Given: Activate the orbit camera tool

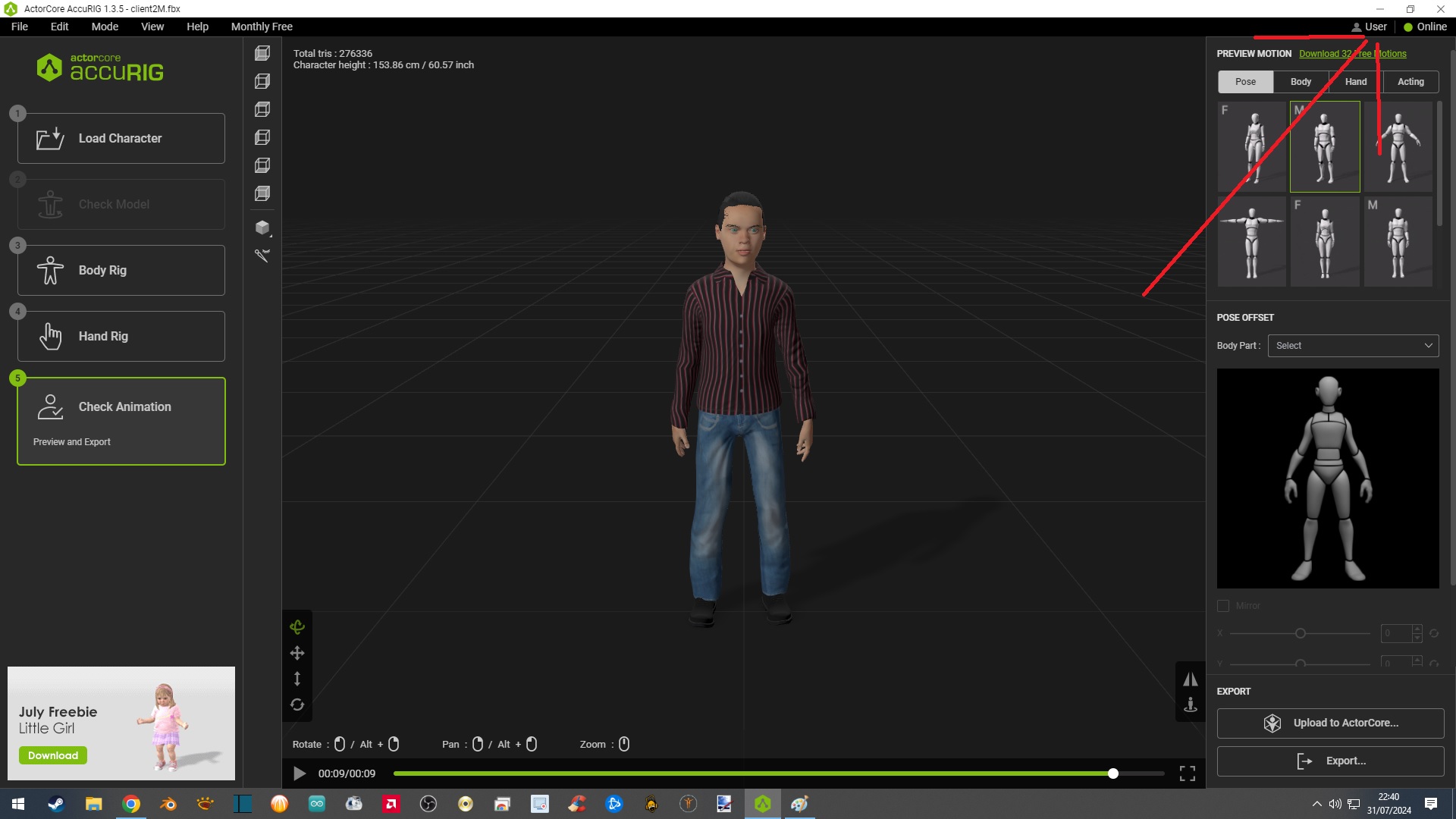Looking at the screenshot, I should 297,626.
